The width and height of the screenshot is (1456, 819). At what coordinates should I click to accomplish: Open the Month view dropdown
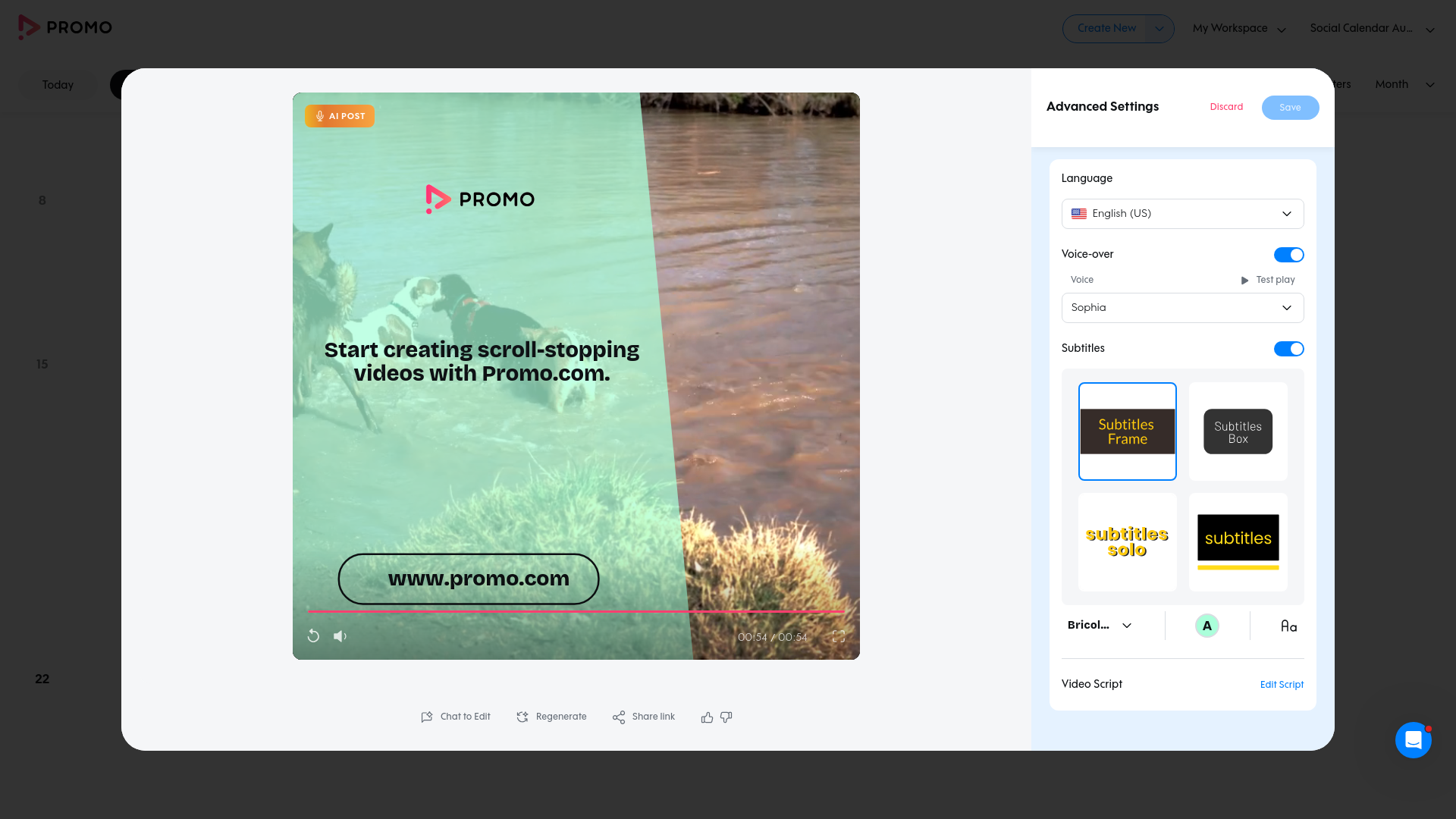click(x=1404, y=84)
